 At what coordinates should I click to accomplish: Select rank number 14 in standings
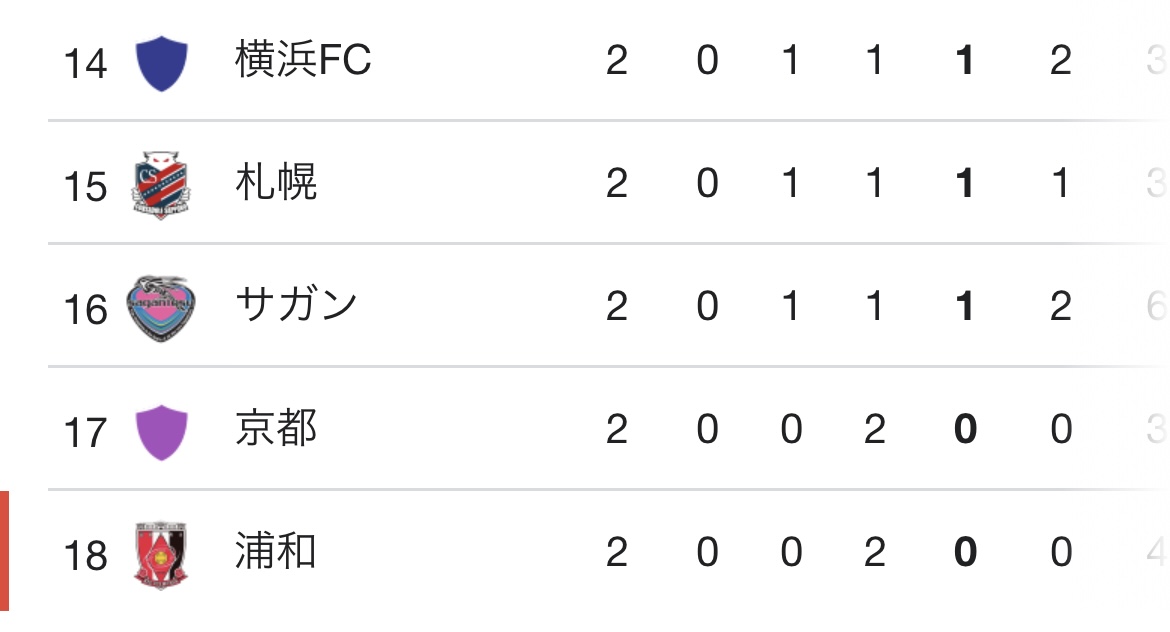point(85,63)
